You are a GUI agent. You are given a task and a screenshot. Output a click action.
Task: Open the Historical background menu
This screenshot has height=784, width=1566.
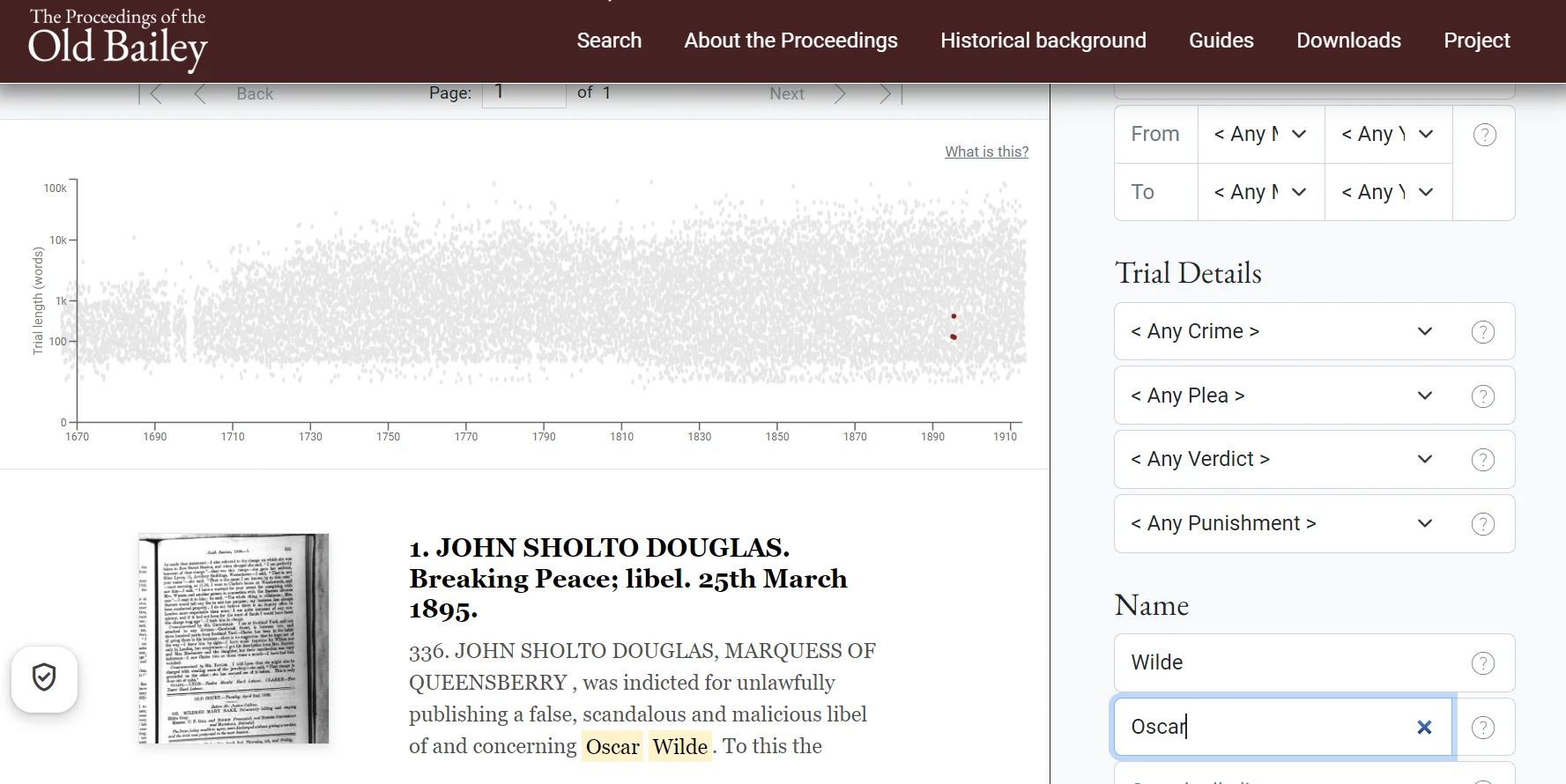[1043, 41]
